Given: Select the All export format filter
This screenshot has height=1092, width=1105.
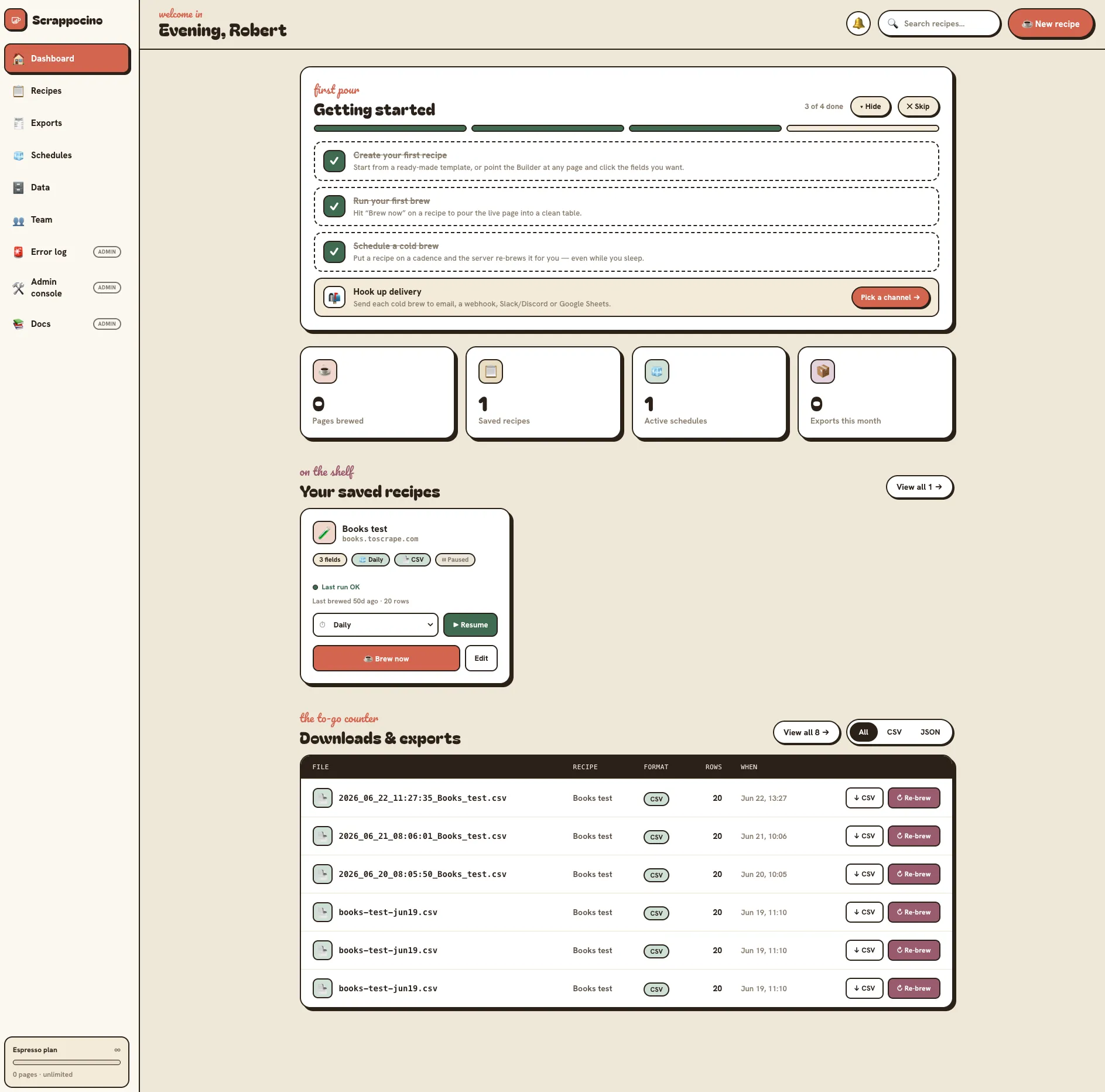Looking at the screenshot, I should click(863, 732).
